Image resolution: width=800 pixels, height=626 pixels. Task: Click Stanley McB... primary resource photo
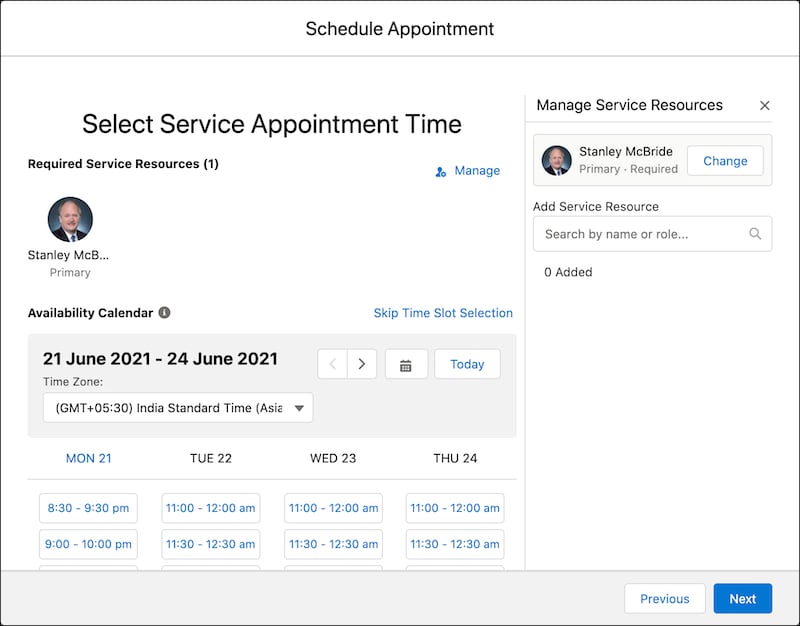point(70,219)
